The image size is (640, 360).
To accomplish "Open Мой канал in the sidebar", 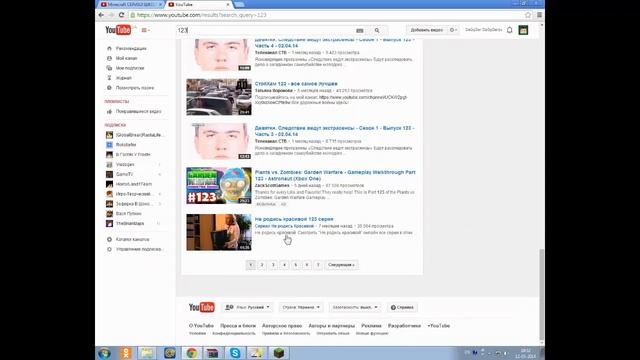I will point(126,58).
